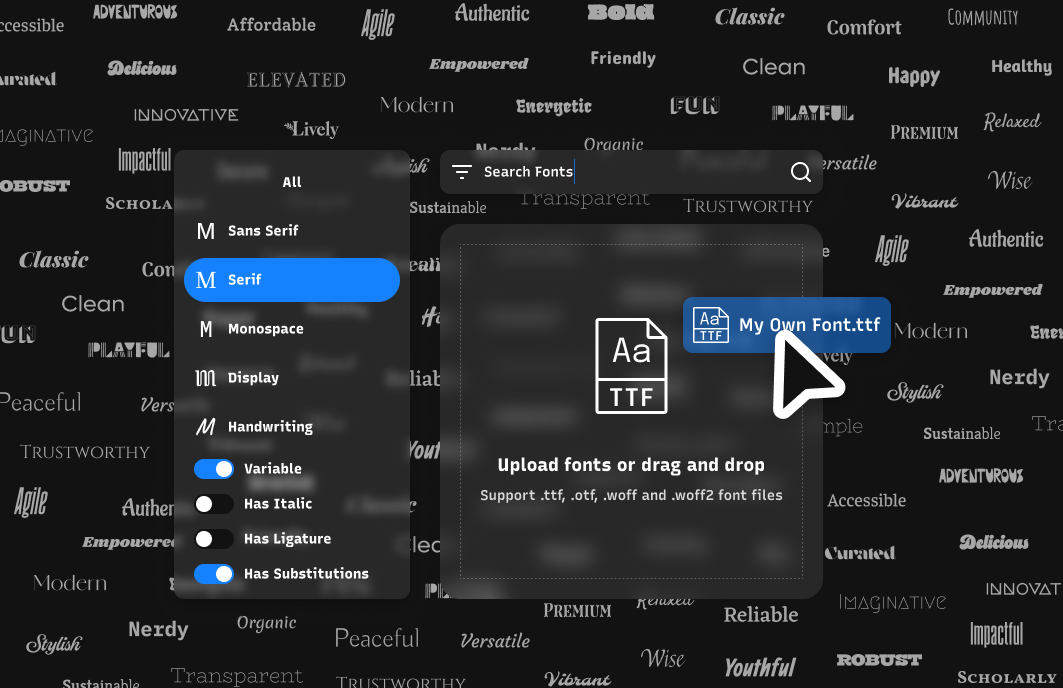Click the Display category icon
Viewport: 1063px width, 688px height.
[206, 378]
